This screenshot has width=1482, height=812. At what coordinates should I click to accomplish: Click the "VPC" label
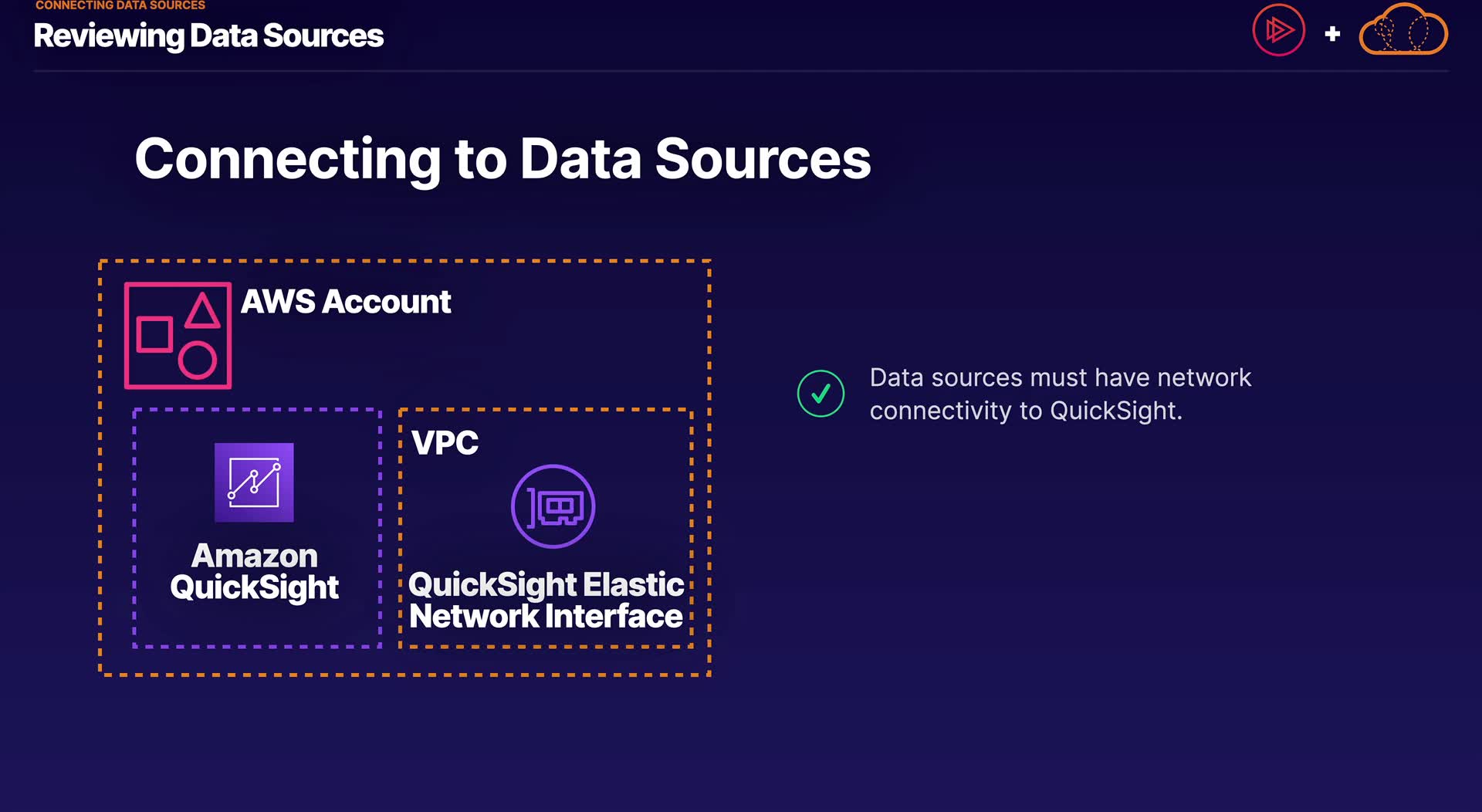pos(445,443)
